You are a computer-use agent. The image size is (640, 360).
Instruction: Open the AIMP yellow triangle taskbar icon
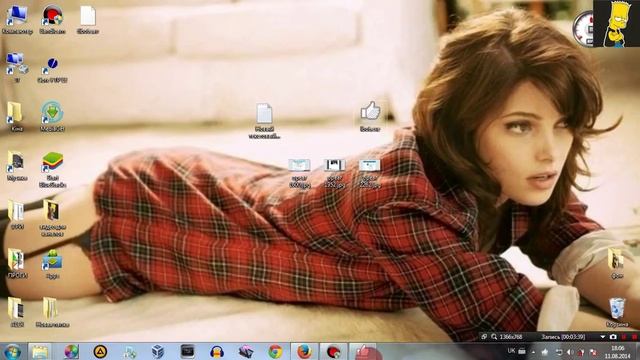100,351
